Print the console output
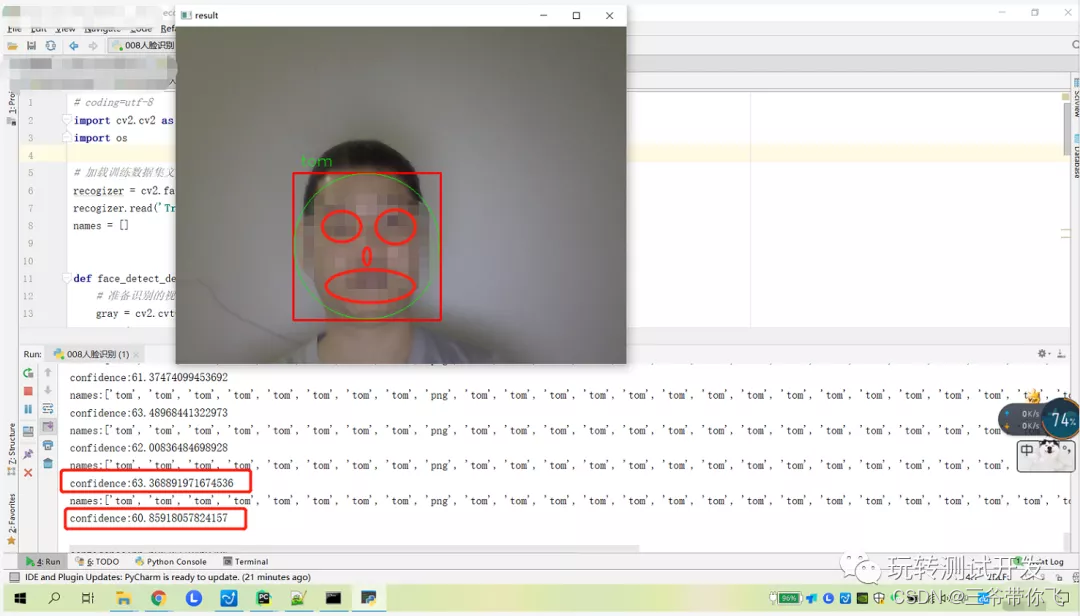Screen dimensions: 1080x616 48,445
